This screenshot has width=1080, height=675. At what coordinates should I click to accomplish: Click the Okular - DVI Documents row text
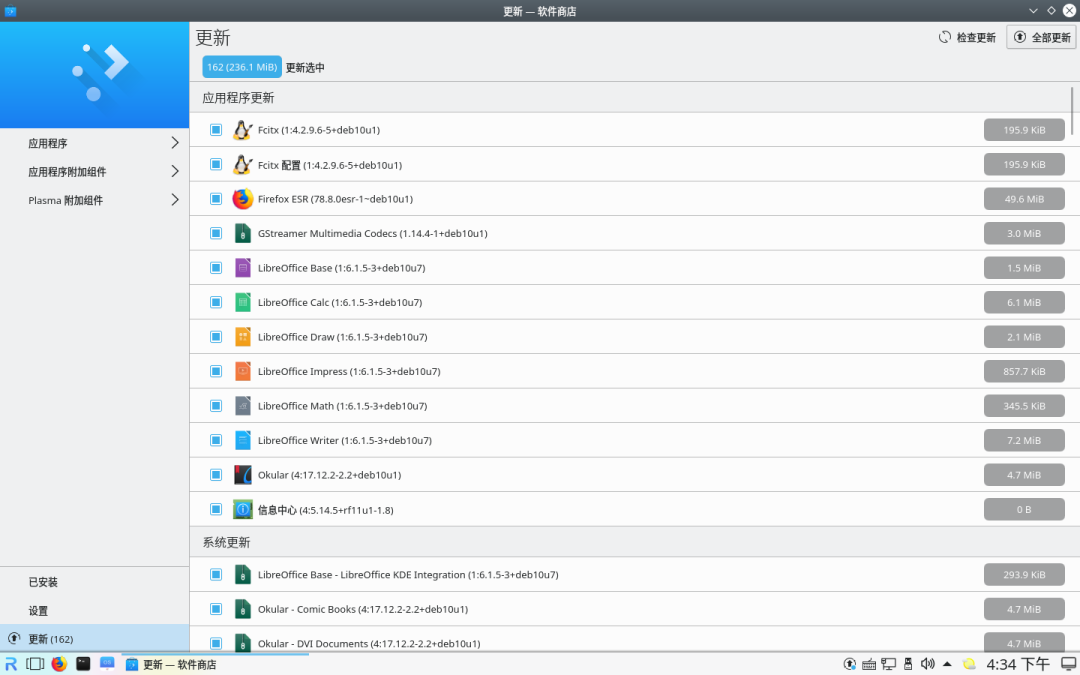(369, 643)
